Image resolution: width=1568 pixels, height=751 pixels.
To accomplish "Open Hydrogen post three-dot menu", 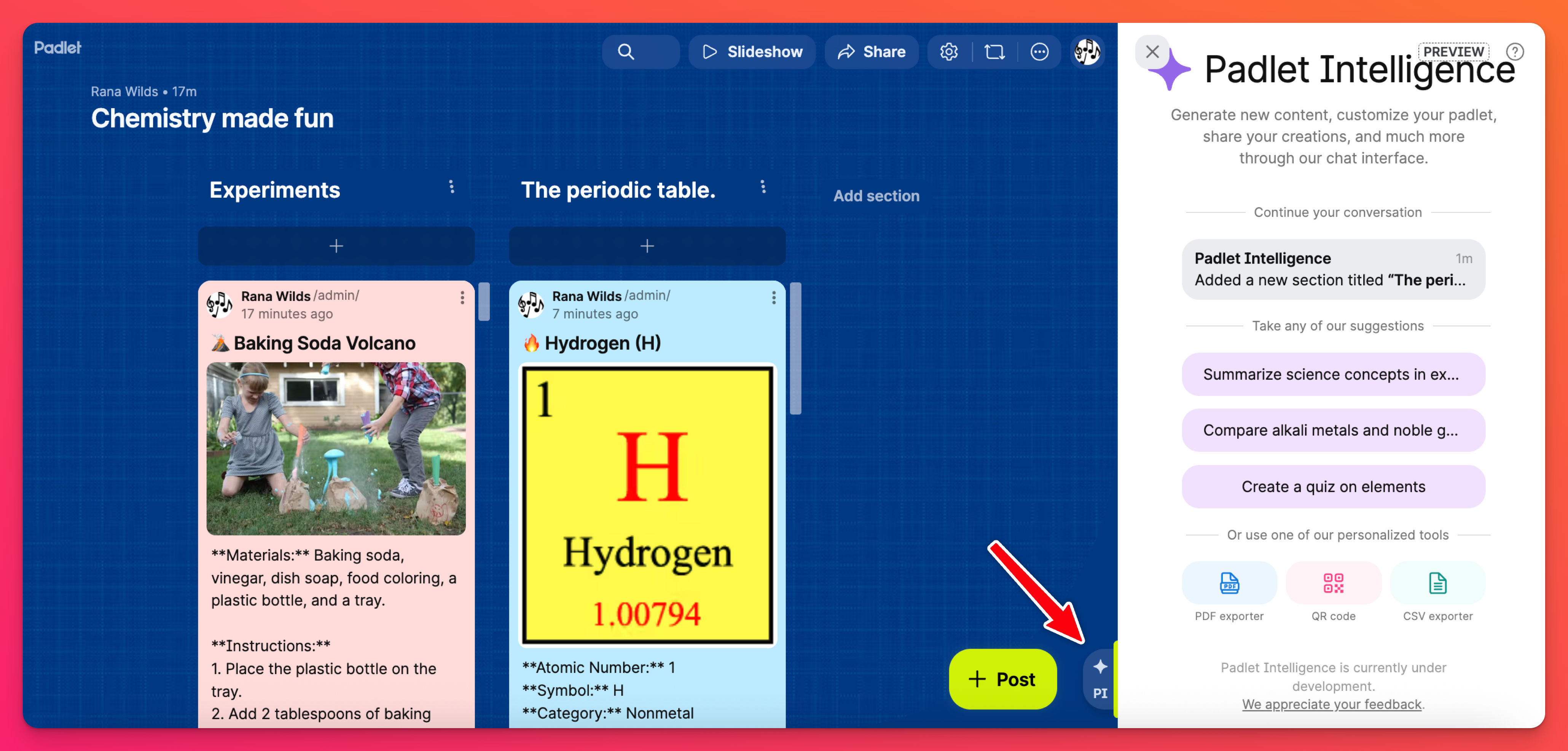I will [773, 297].
